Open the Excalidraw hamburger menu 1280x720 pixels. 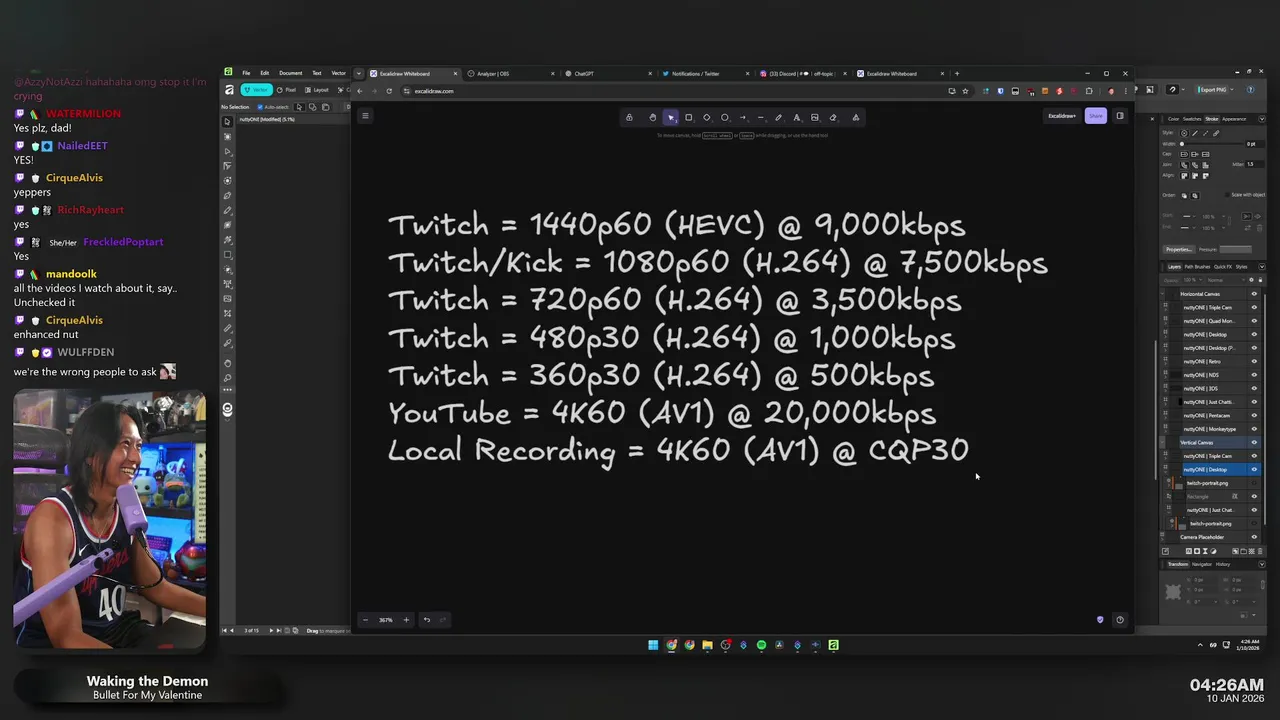coord(365,116)
